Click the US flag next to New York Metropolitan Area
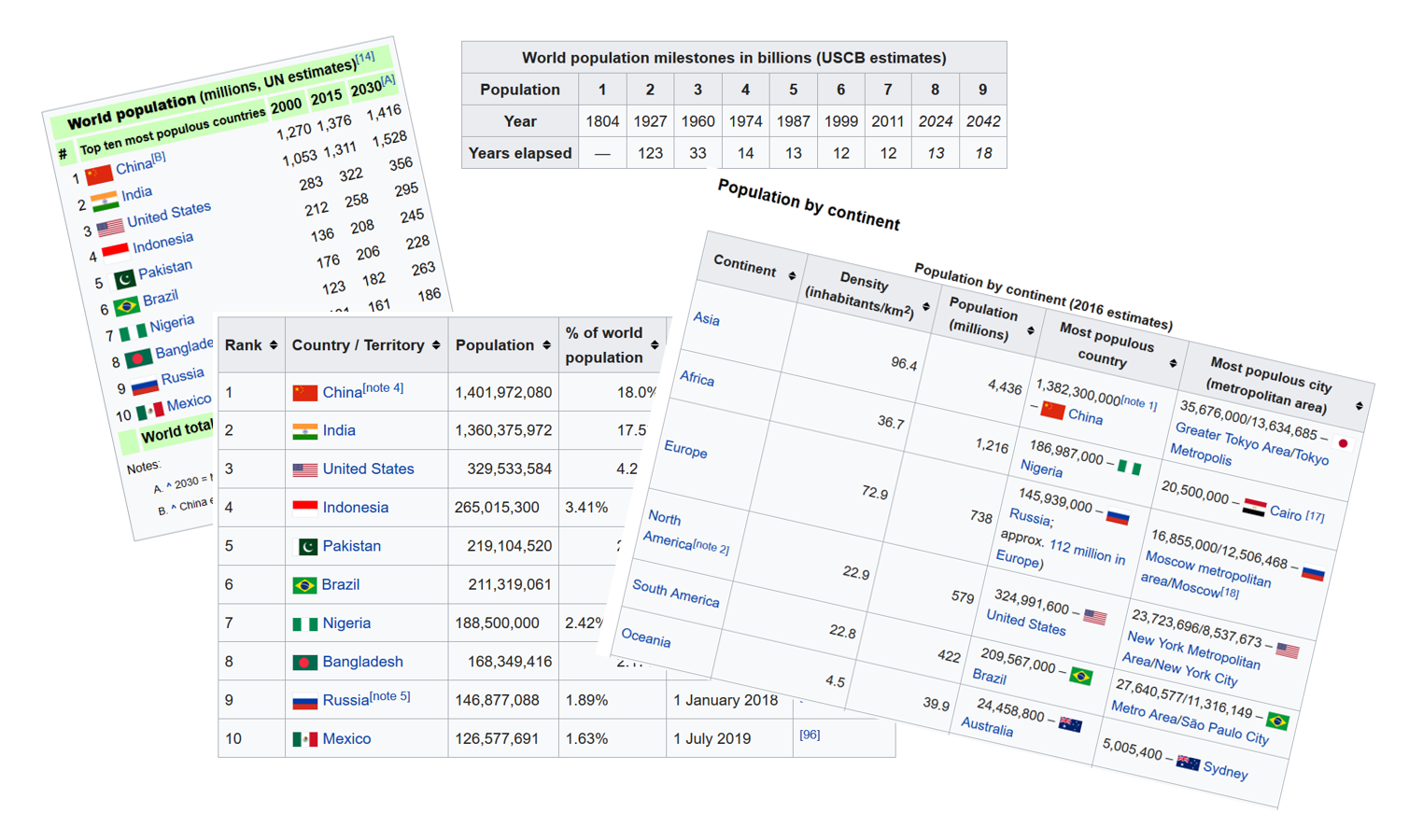Screen dimensions: 1423x840 point(1288,650)
